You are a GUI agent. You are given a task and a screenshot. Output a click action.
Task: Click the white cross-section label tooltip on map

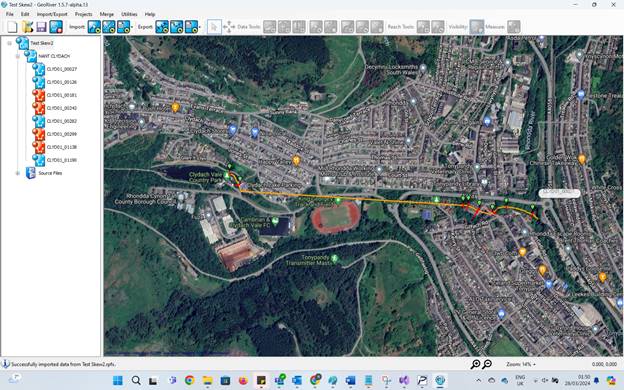point(559,193)
